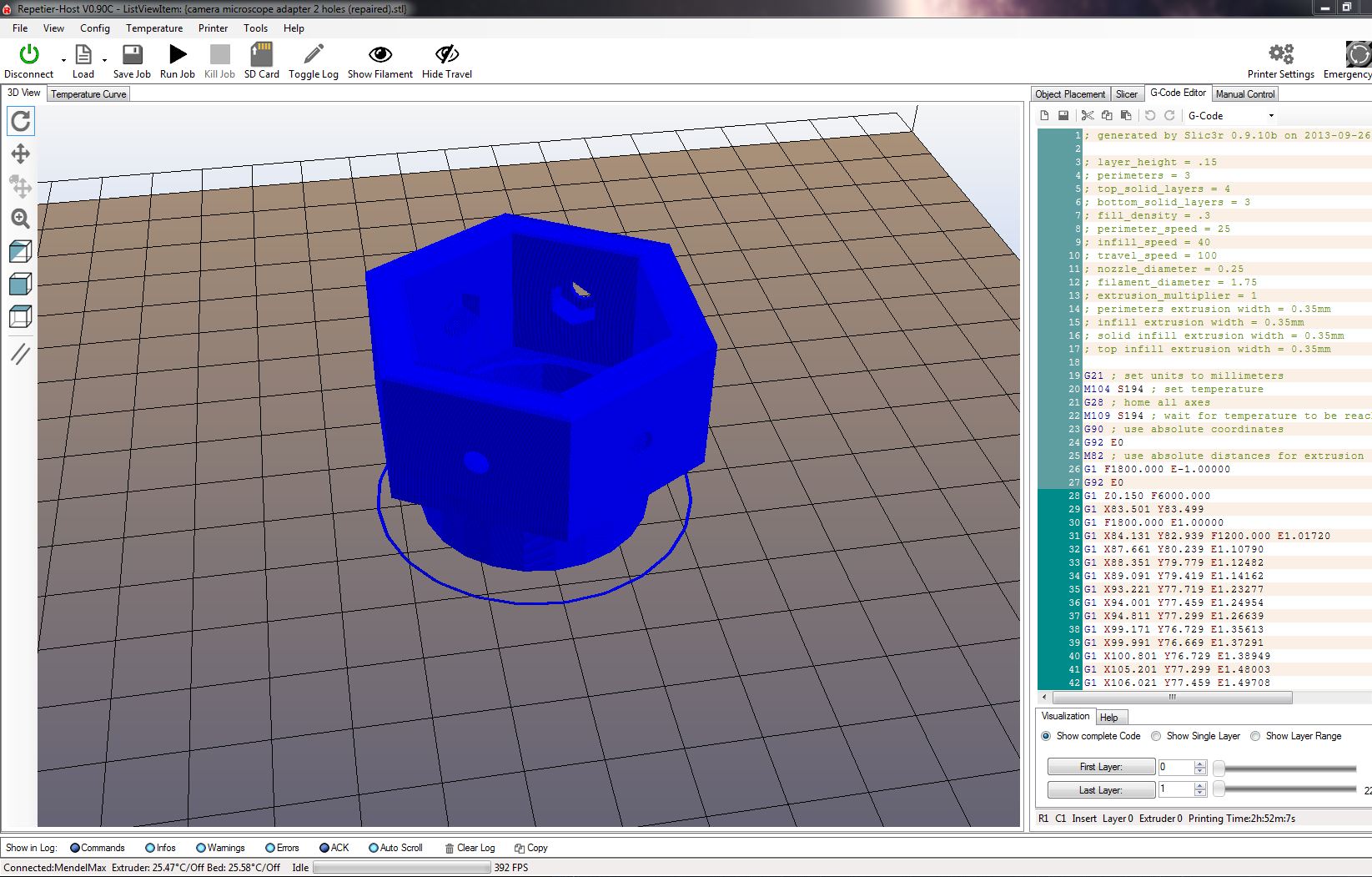Screen dimensions: 1372x877
Task: Save G-Code with floppy icon in editor
Action: [x=1063, y=115]
